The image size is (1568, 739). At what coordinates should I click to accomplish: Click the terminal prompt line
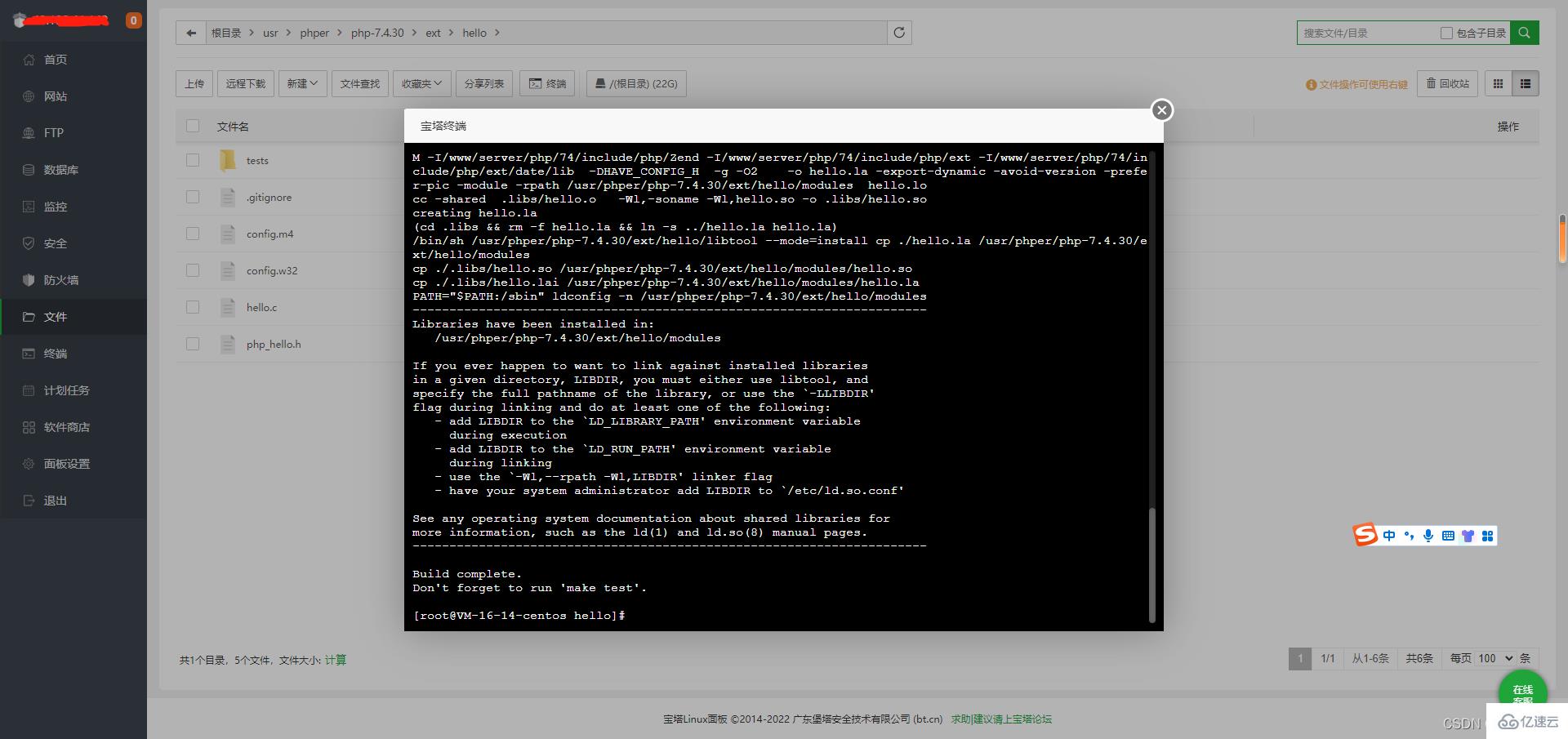(519, 616)
